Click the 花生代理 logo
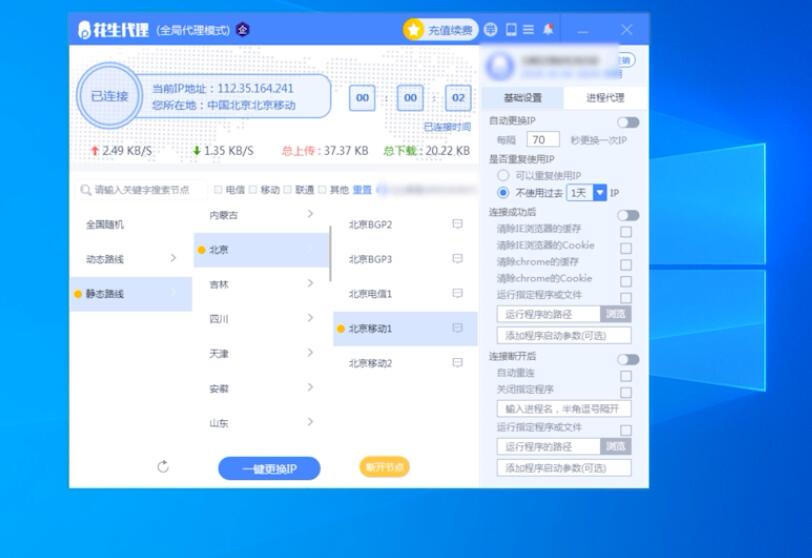Screen dimensions: 812x558 pyautogui.click(x=113, y=30)
